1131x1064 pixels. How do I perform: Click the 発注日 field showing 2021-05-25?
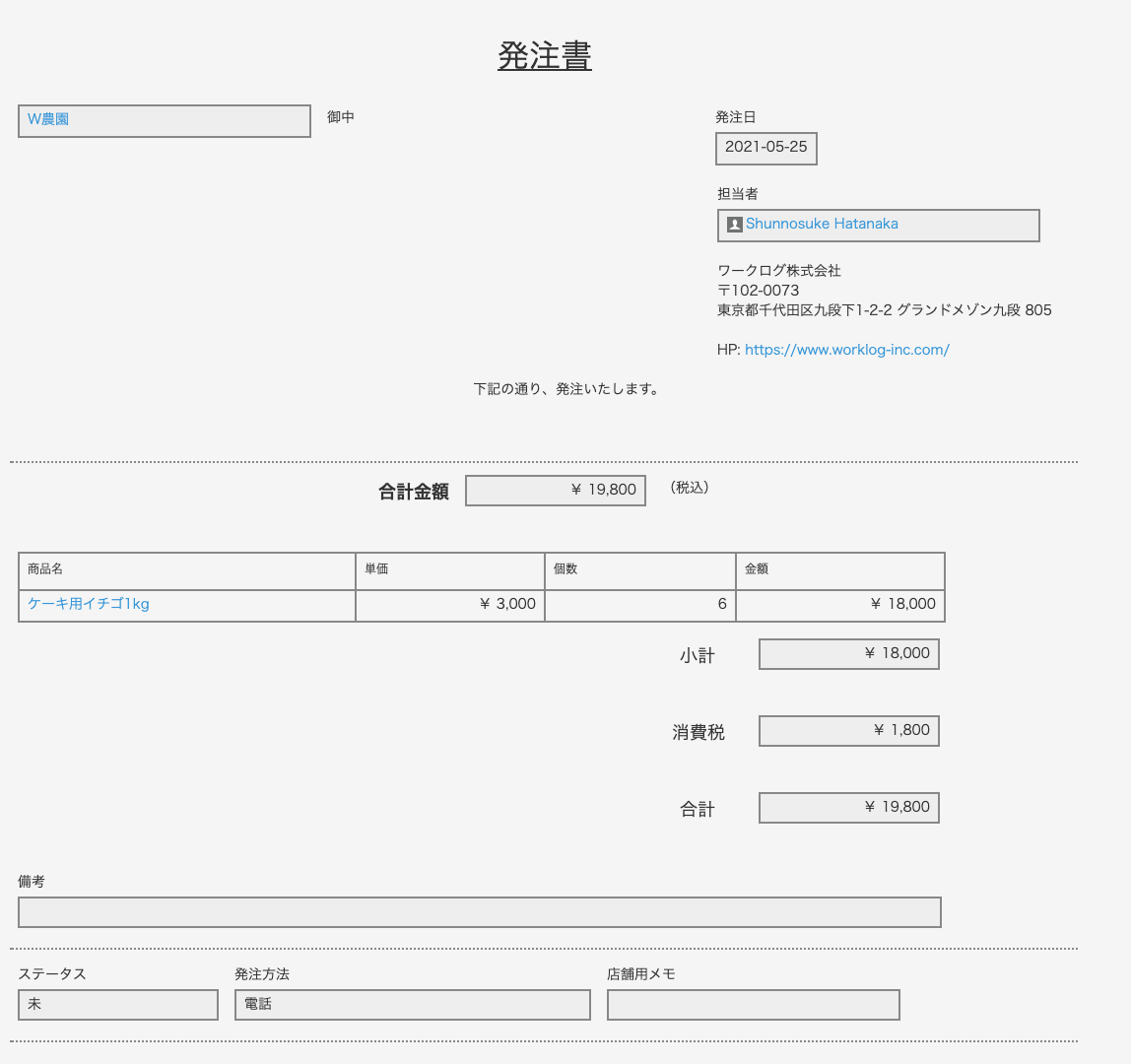click(765, 148)
